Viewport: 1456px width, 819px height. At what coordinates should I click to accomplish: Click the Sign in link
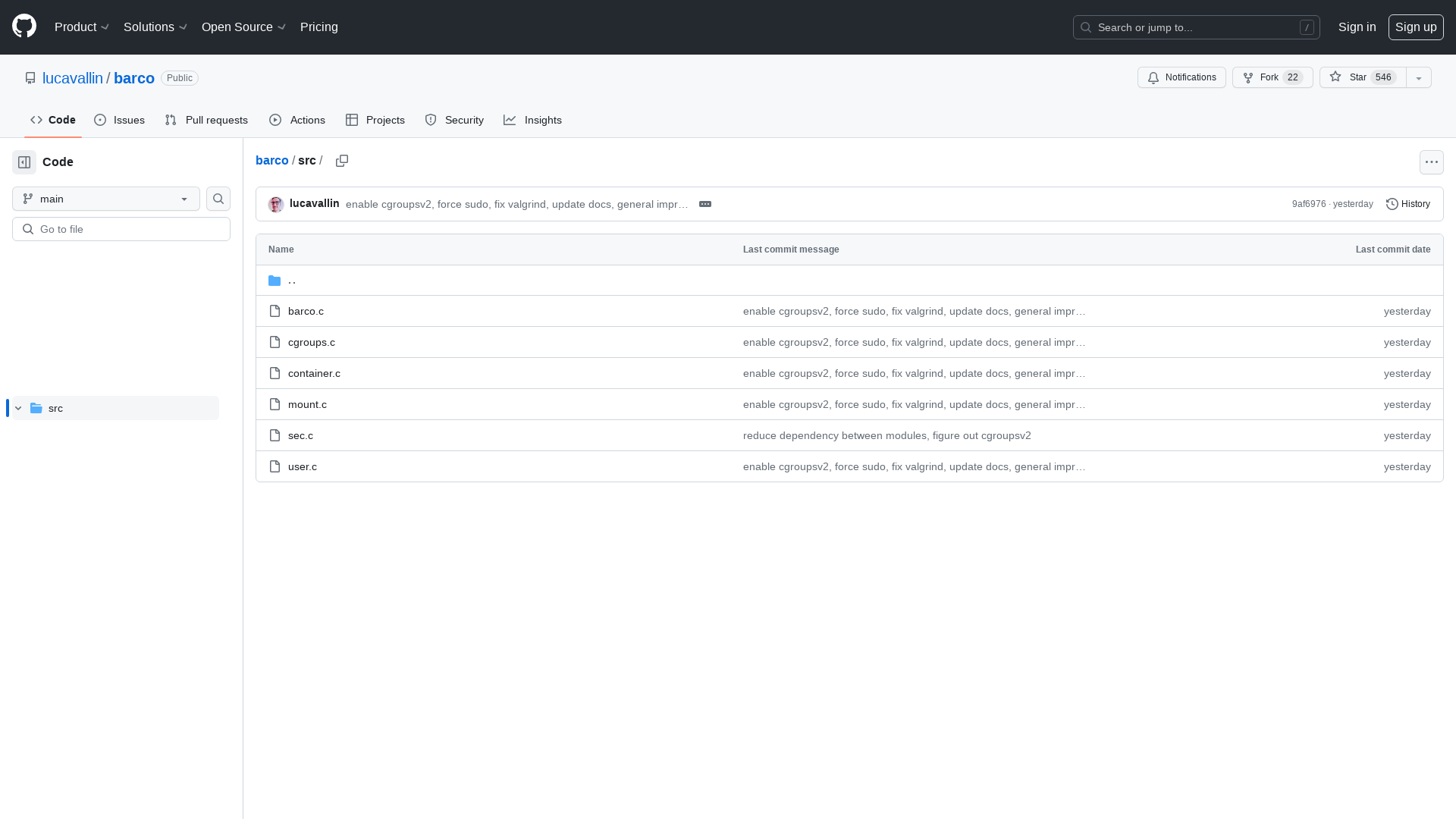1357,27
